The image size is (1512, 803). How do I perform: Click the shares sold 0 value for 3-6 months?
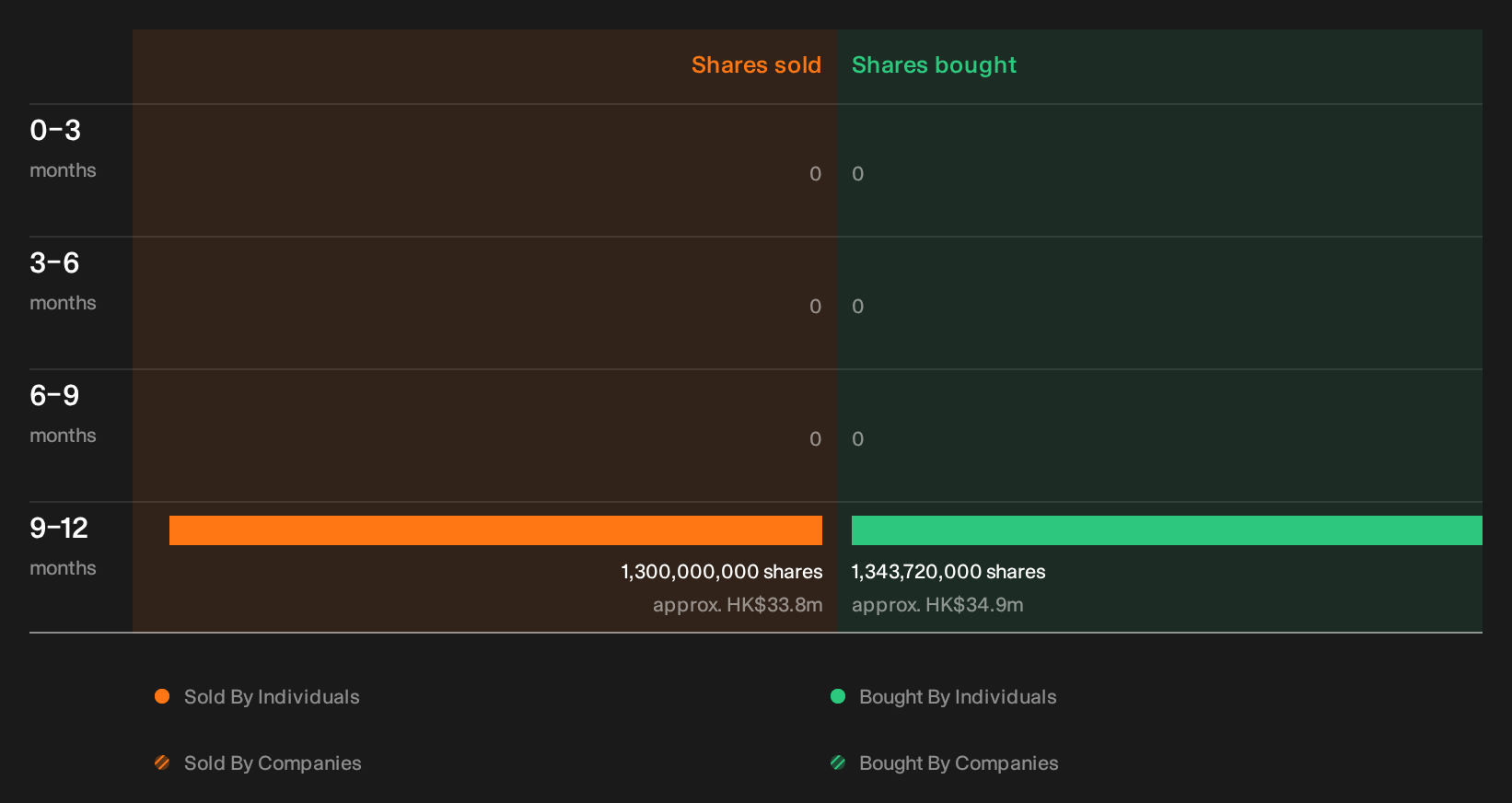tap(816, 307)
